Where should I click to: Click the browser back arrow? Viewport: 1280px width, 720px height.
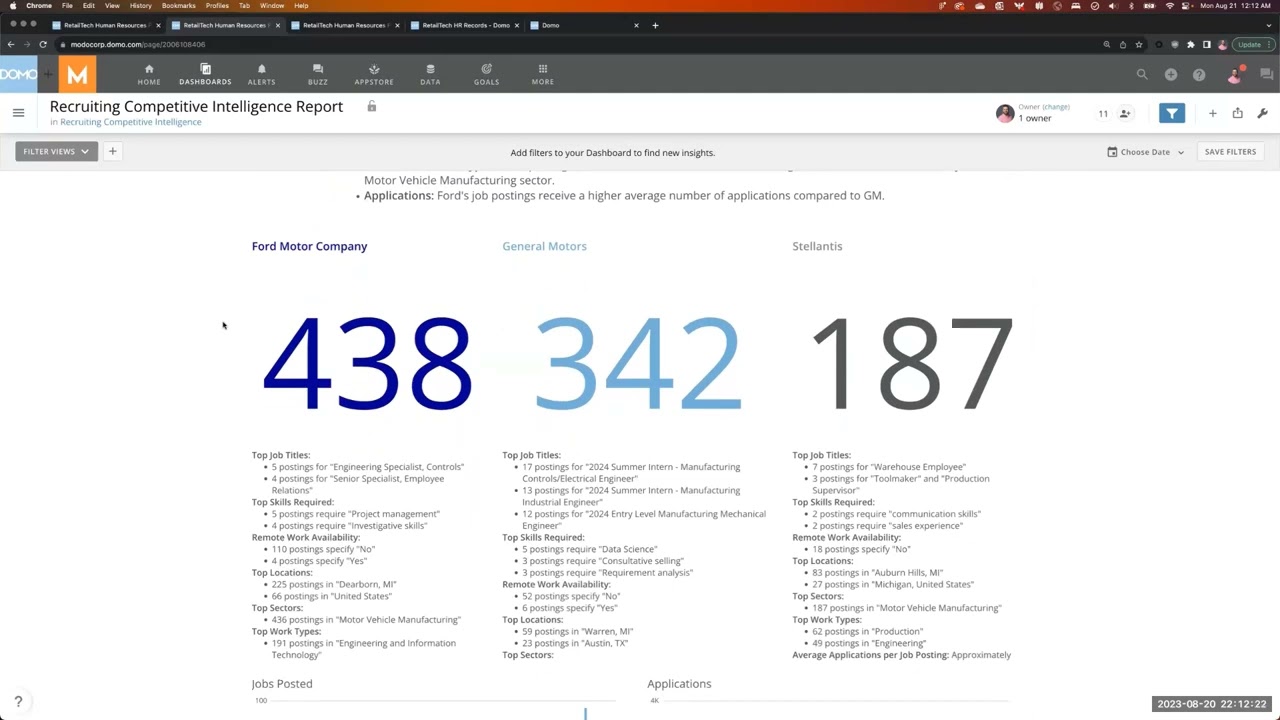click(x=11, y=44)
